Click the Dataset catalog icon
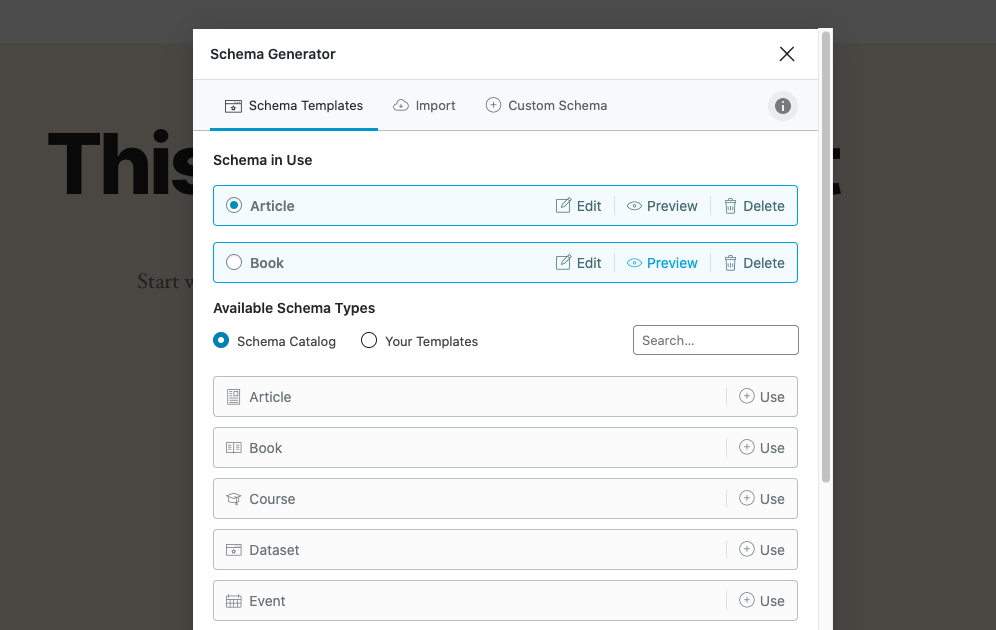The width and height of the screenshot is (996, 630). (234, 549)
